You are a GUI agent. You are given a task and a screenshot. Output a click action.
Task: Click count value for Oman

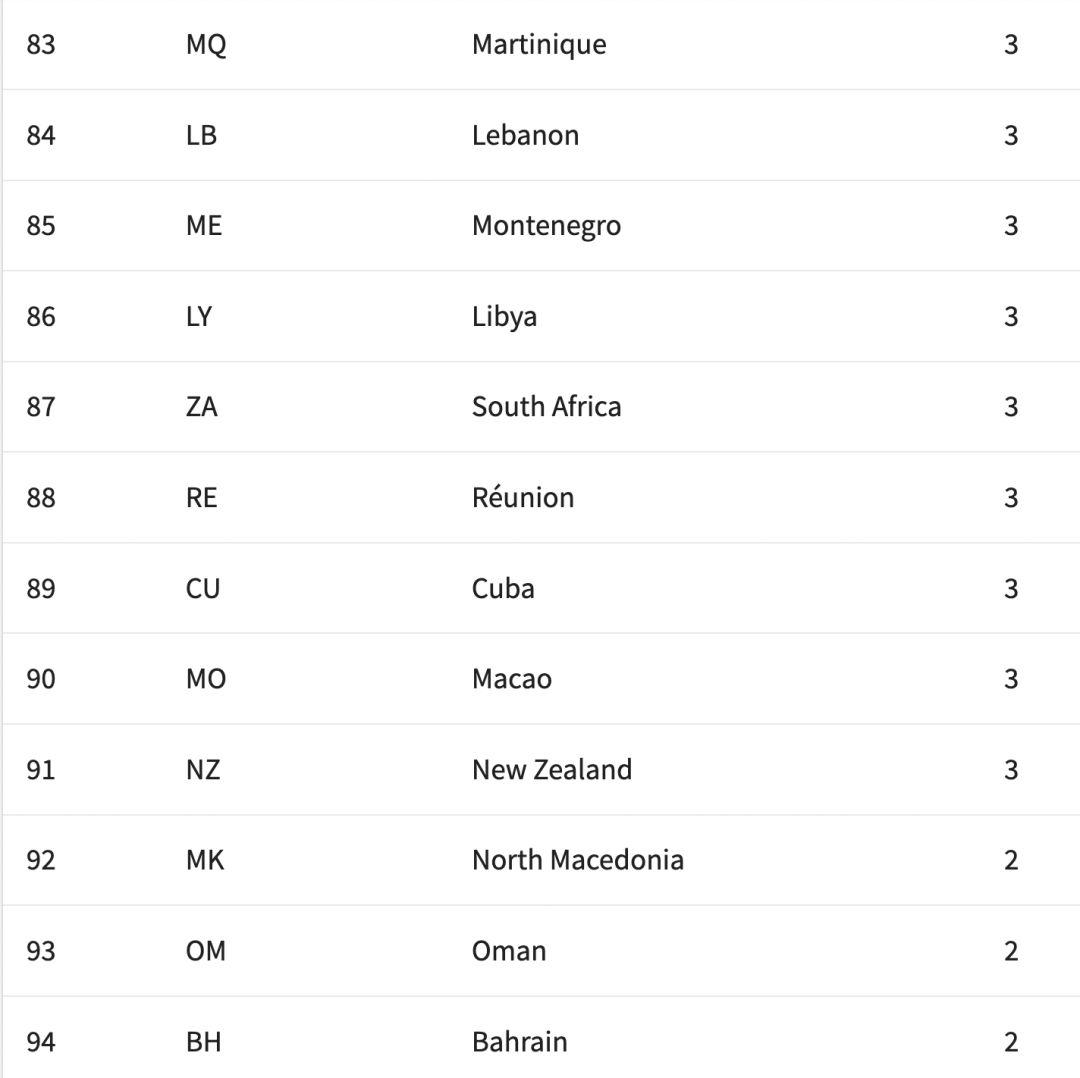1010,951
